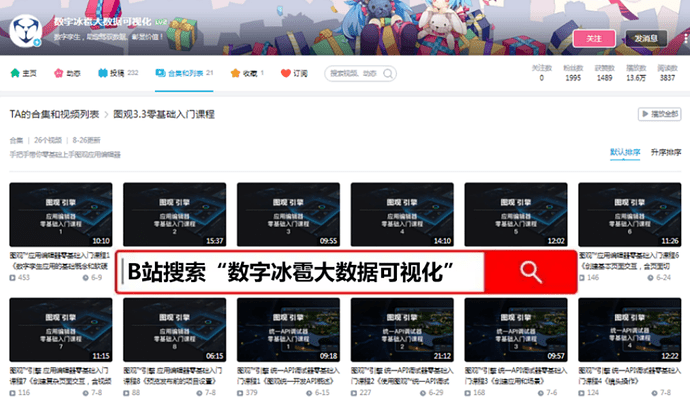Screen dimensions: 690x404
Task: Click the 播放全部 play all button
Action: [660, 114]
